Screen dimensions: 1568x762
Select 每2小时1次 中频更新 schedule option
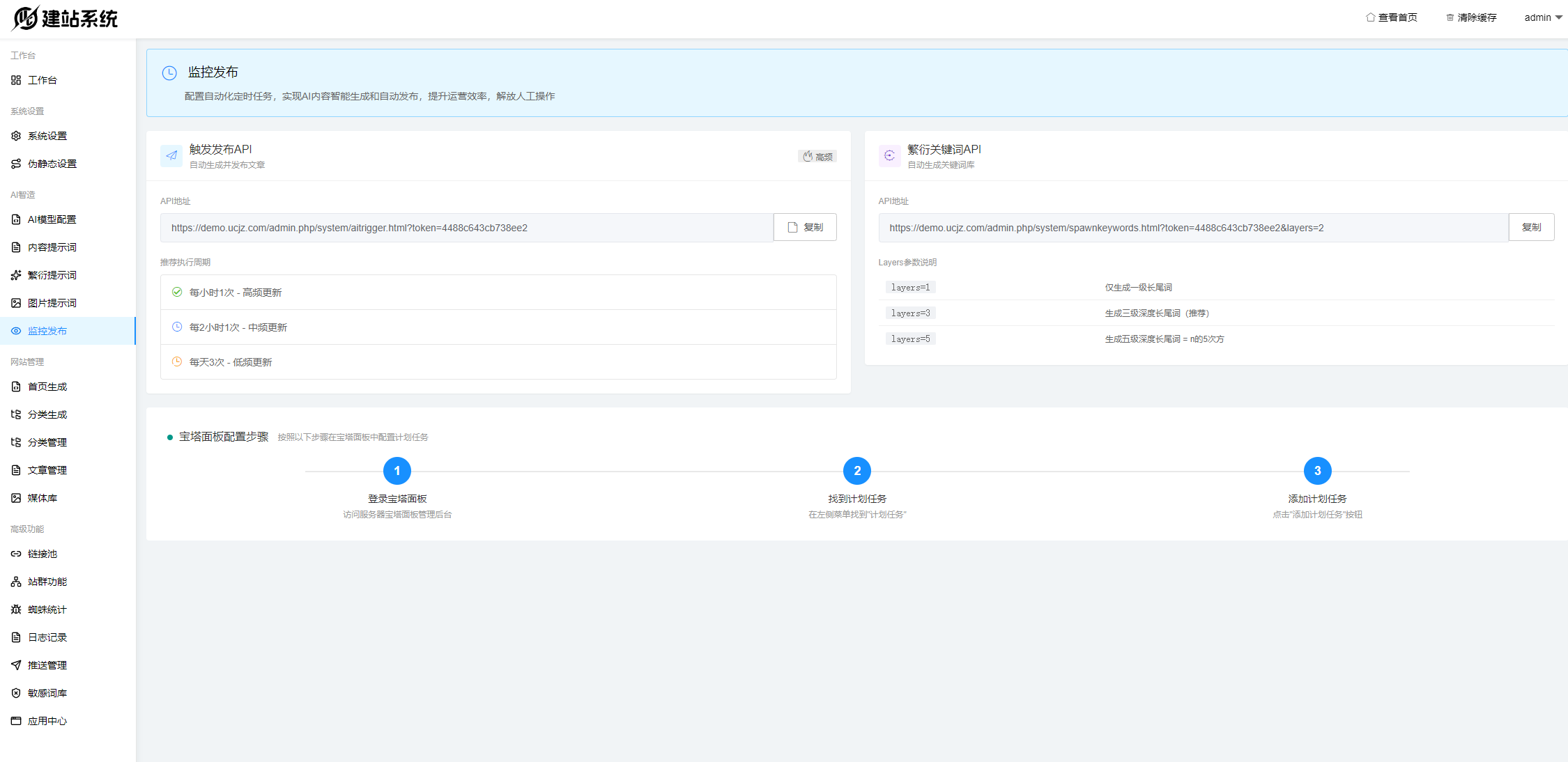[238, 327]
